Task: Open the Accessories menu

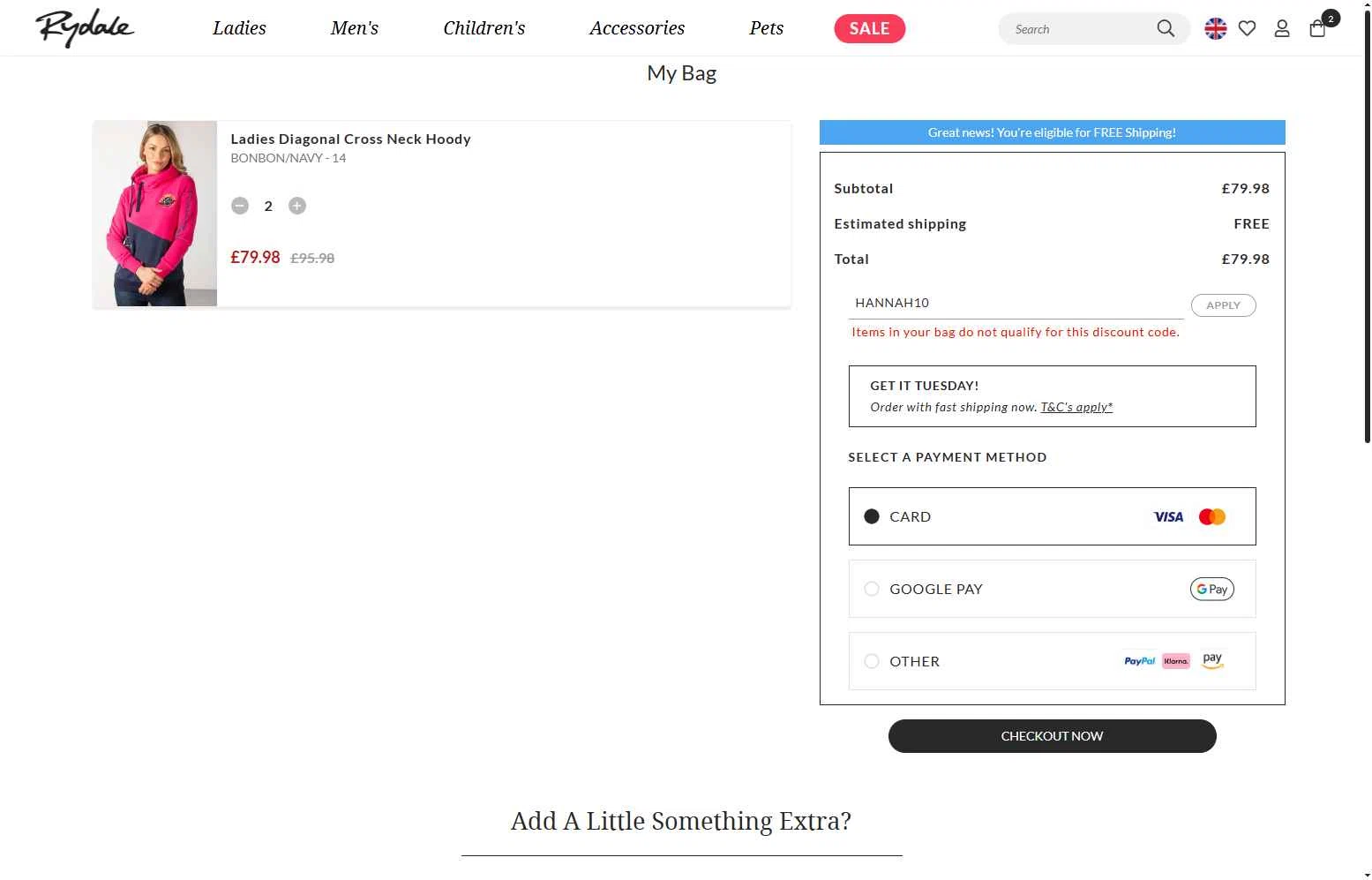Action: [x=637, y=28]
